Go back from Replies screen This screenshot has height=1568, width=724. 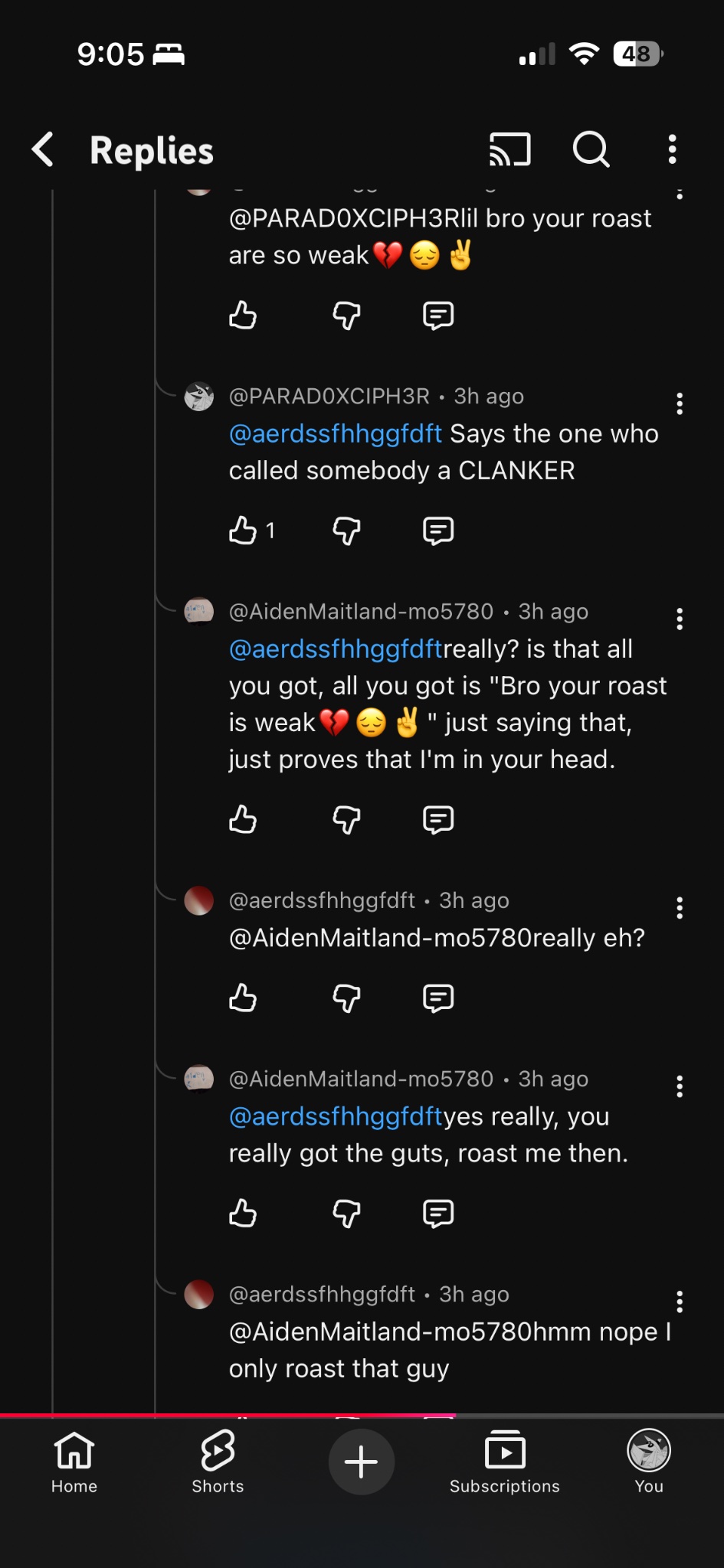pos(44,149)
